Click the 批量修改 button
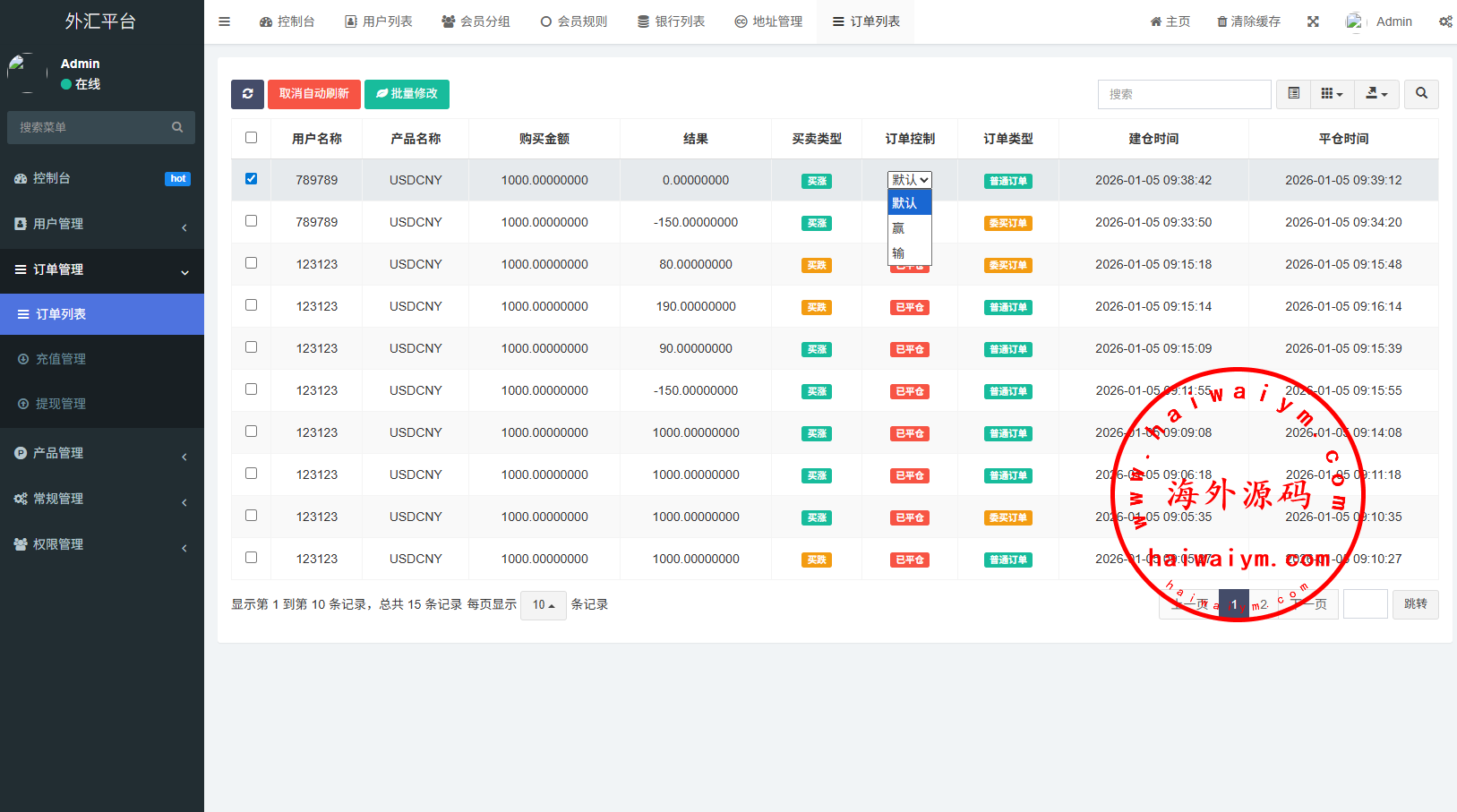Screen dimensions: 1457x812 tap(407, 94)
